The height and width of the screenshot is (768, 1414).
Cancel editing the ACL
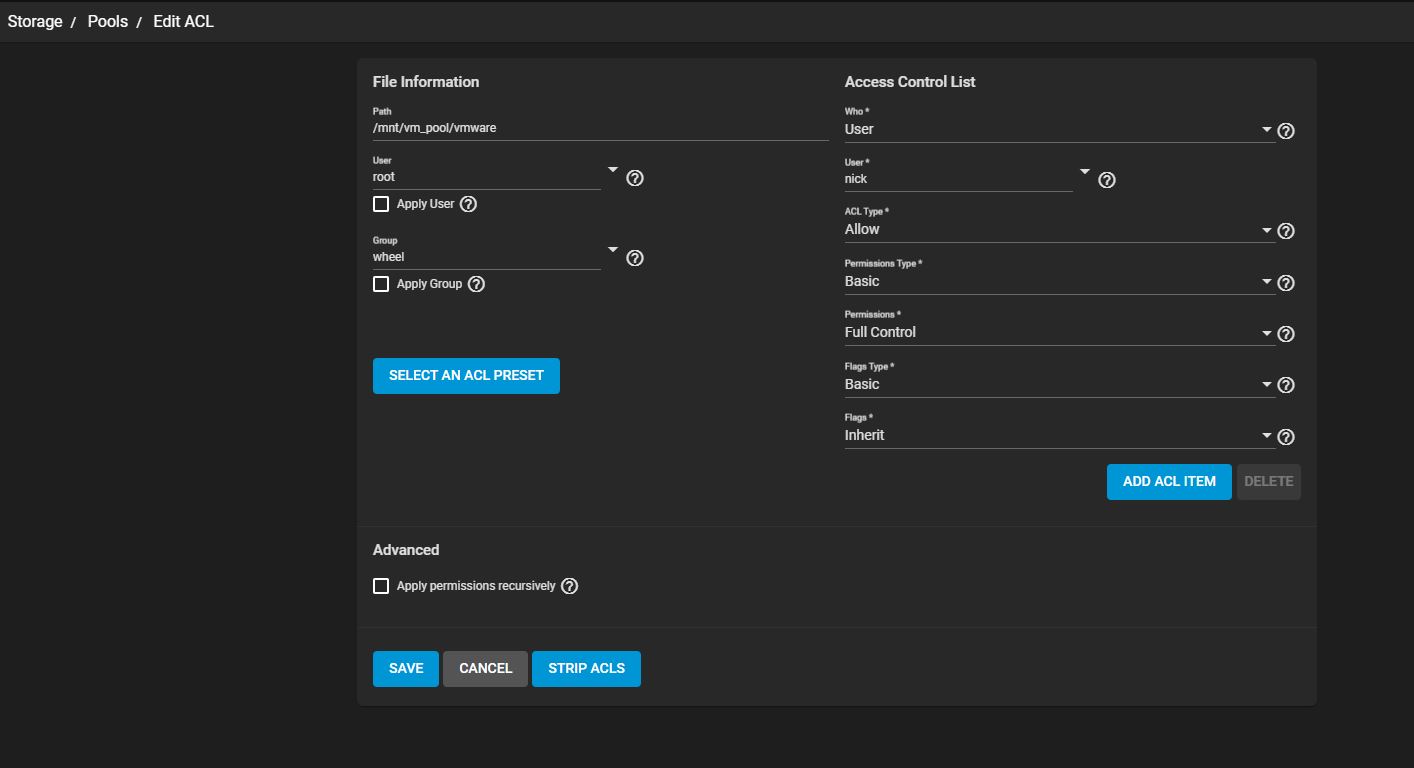[x=485, y=669]
